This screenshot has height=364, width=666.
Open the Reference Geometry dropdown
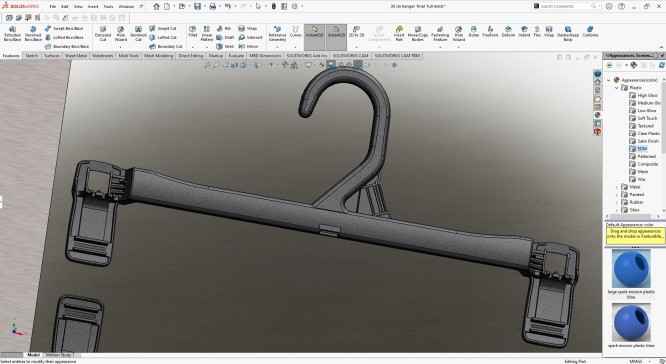click(x=277, y=47)
